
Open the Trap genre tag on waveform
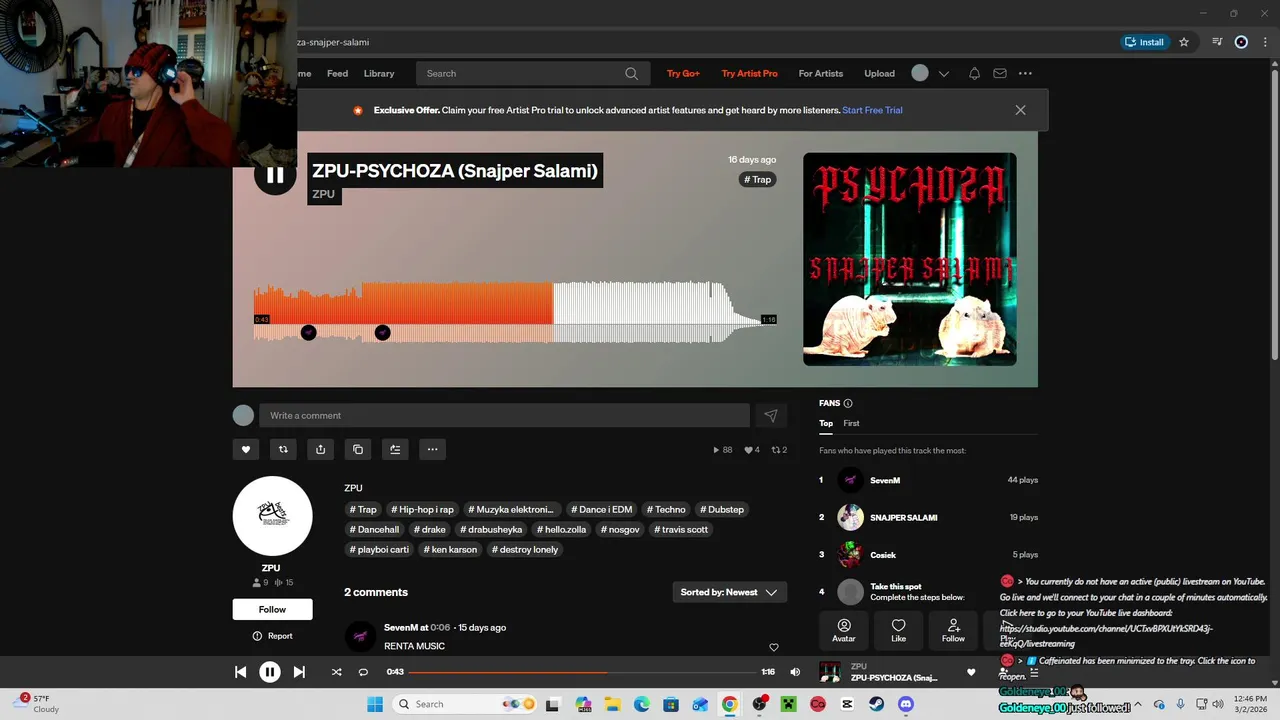coord(757,180)
